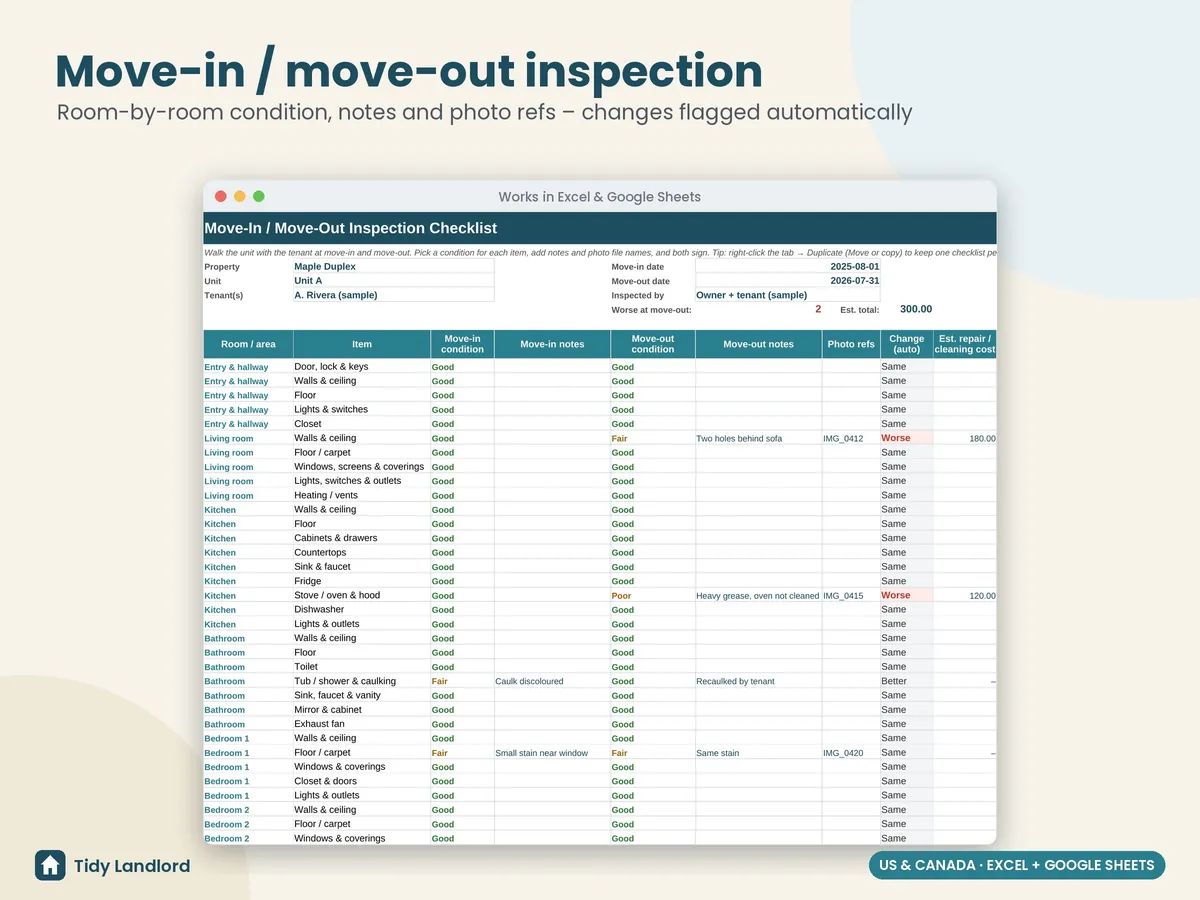
Task: Click the Door, lock & keys item cell
Action: tap(362, 367)
